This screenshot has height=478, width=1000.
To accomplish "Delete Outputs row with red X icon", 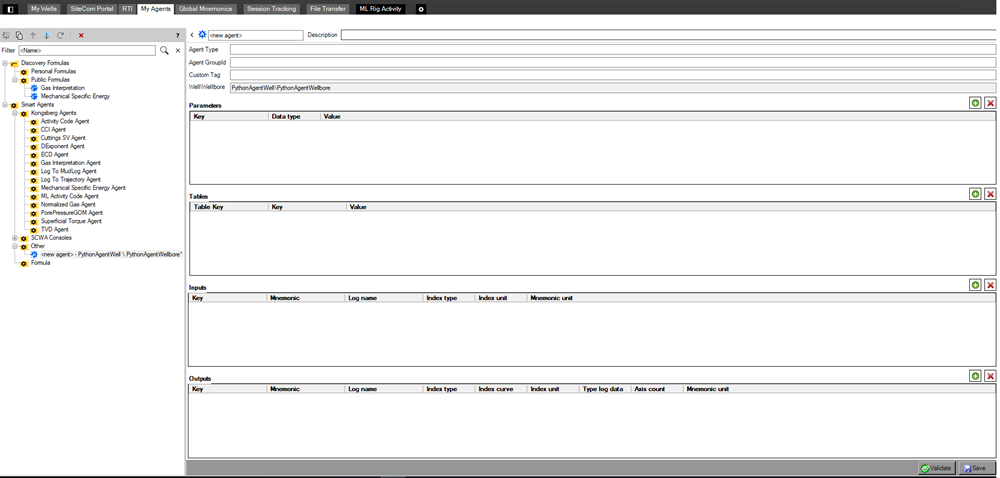I will pos(990,376).
